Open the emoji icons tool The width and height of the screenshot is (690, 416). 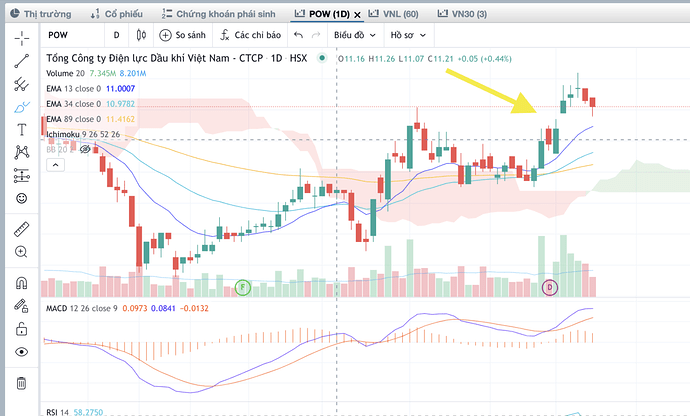coord(22,199)
